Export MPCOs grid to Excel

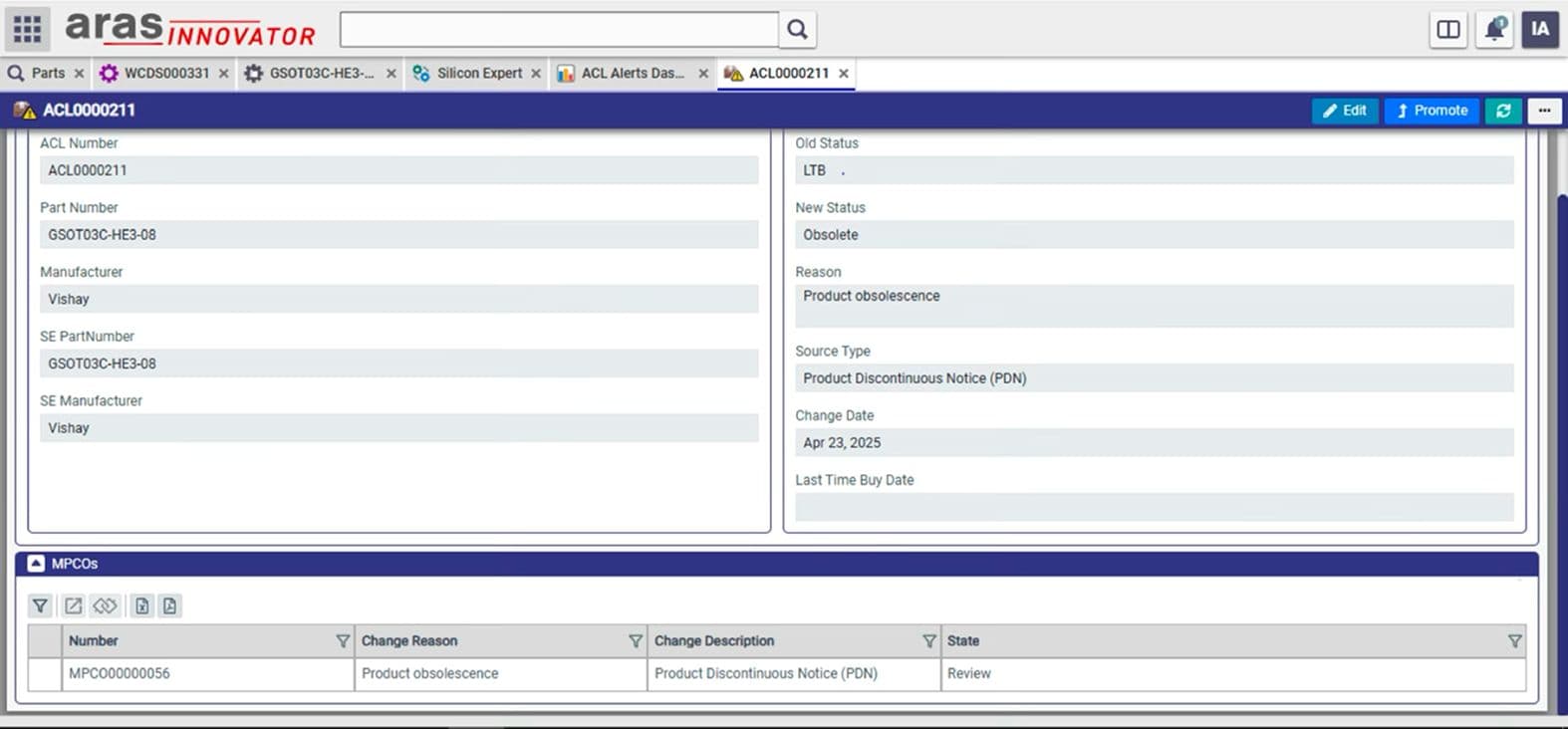click(142, 606)
